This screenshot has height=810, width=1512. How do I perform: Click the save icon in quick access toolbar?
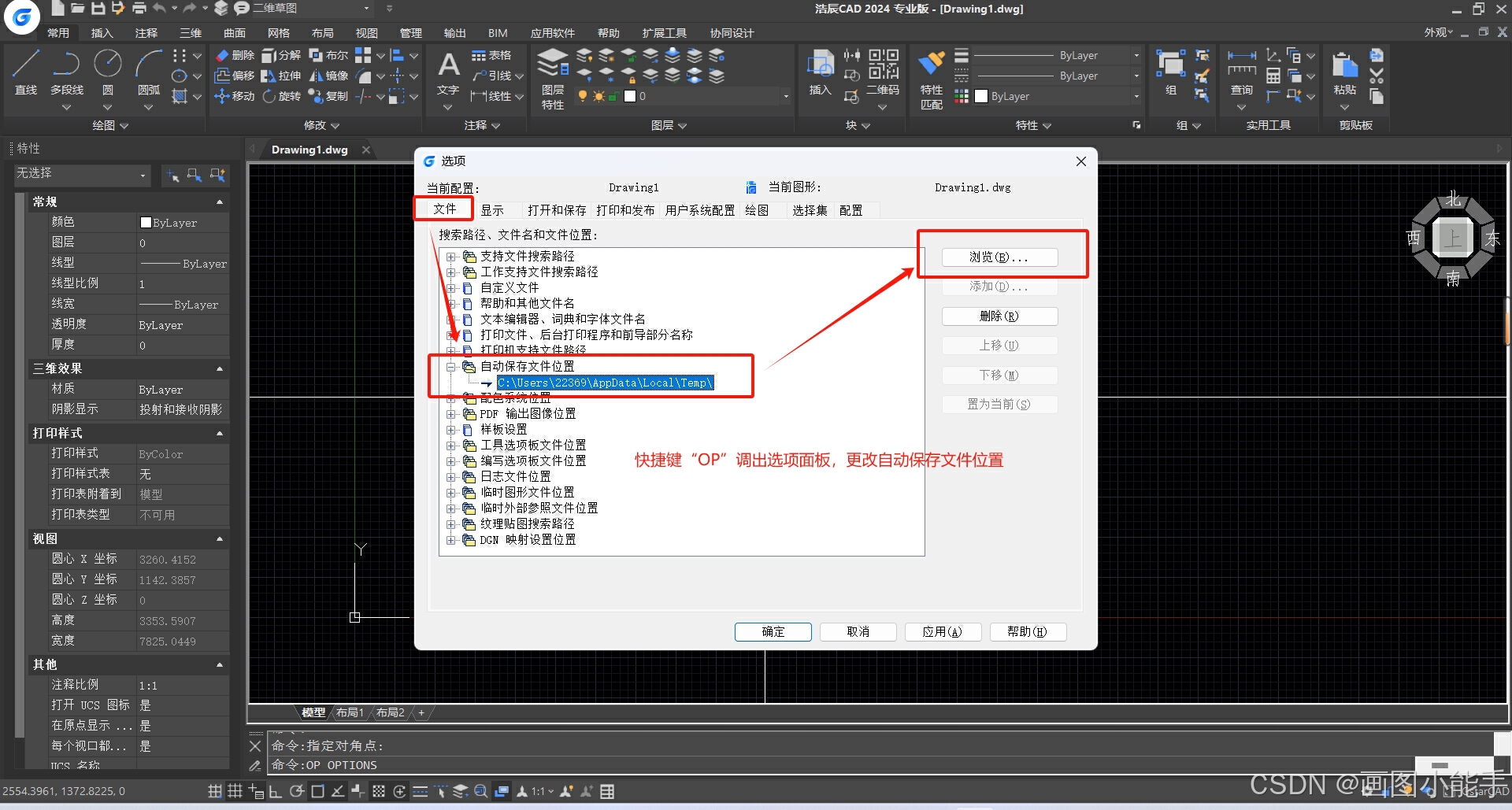tap(98, 9)
